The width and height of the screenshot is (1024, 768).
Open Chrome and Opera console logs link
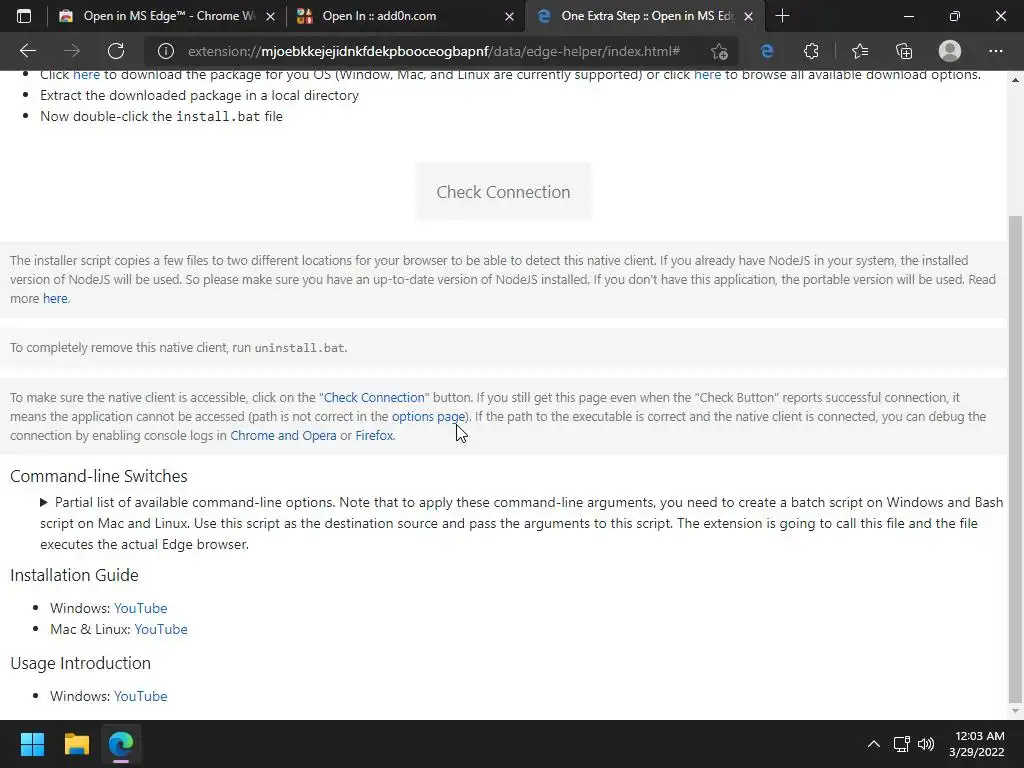[283, 435]
